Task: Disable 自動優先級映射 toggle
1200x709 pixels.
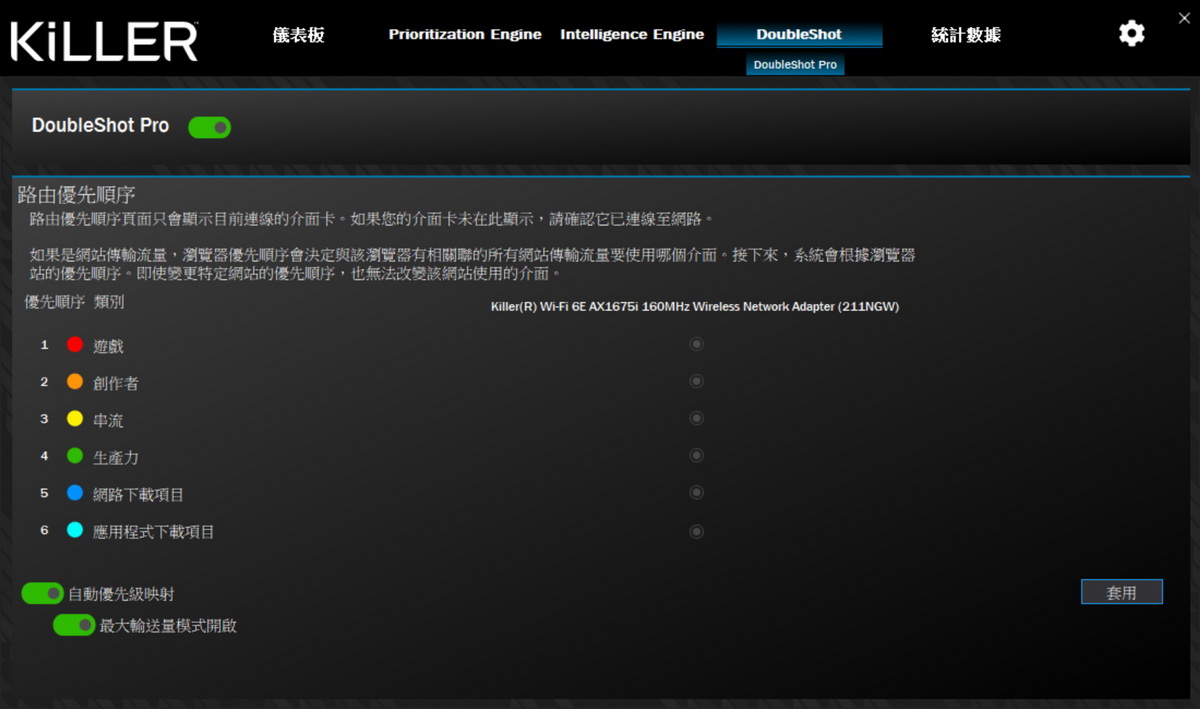Action: pos(43,594)
